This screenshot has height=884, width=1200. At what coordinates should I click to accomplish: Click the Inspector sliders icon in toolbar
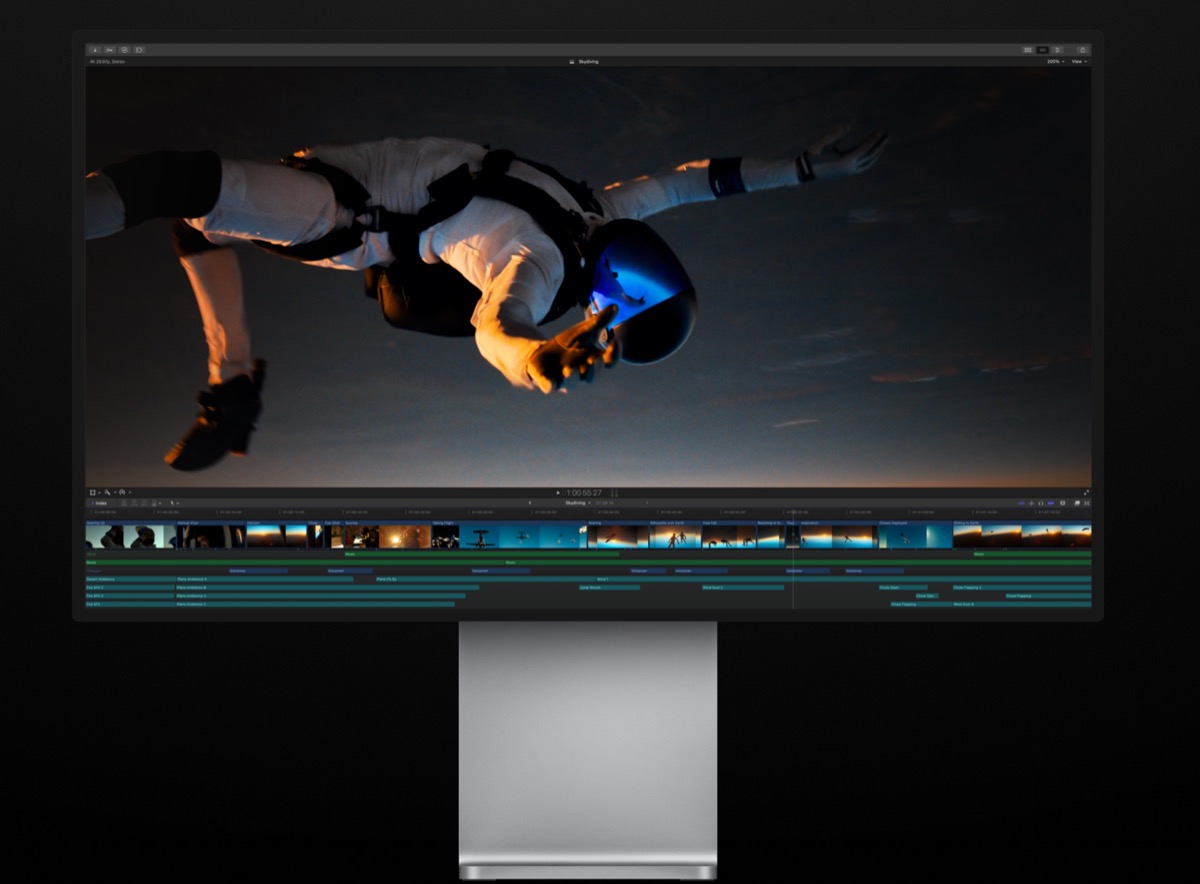pos(1057,49)
